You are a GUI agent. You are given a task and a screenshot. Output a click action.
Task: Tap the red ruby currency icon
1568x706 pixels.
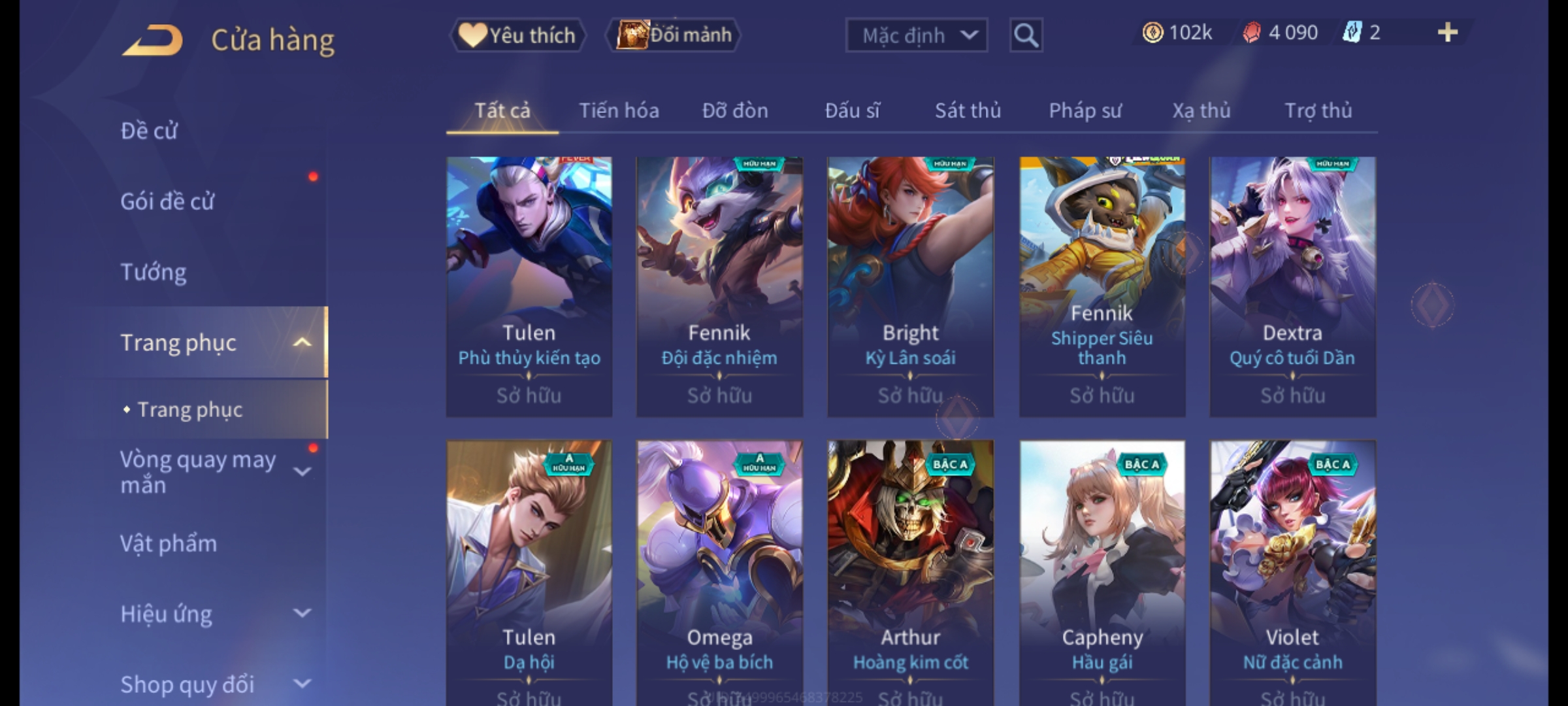click(1251, 33)
